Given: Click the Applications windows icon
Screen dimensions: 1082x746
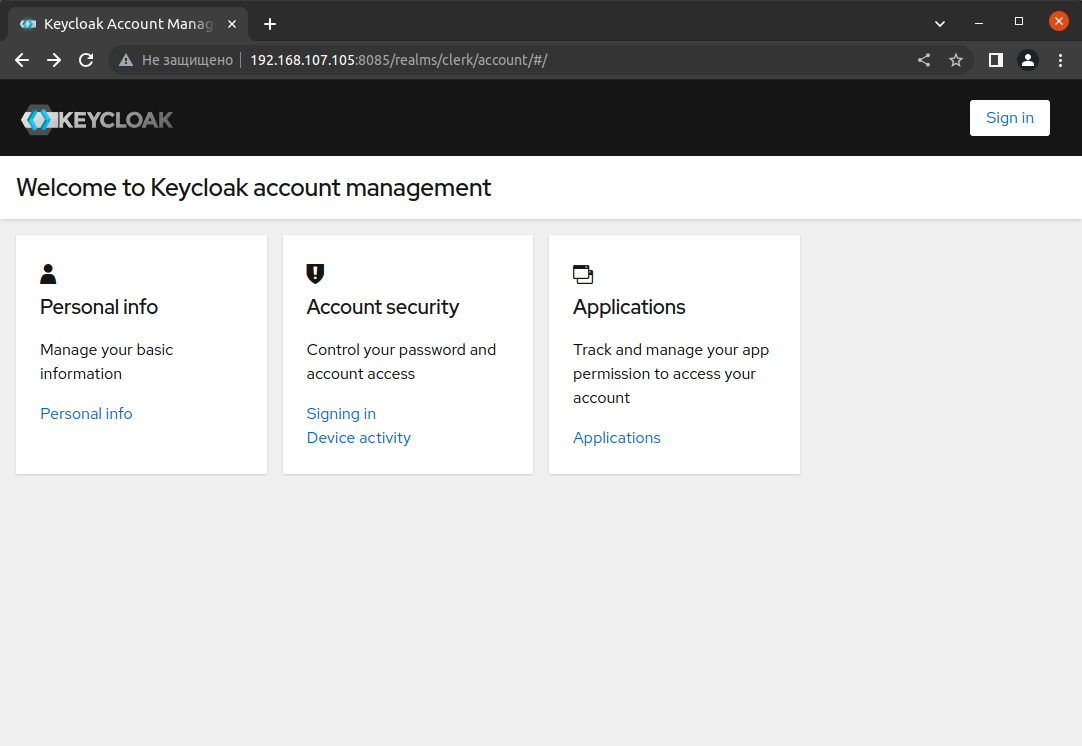Looking at the screenshot, I should pyautogui.click(x=583, y=274).
